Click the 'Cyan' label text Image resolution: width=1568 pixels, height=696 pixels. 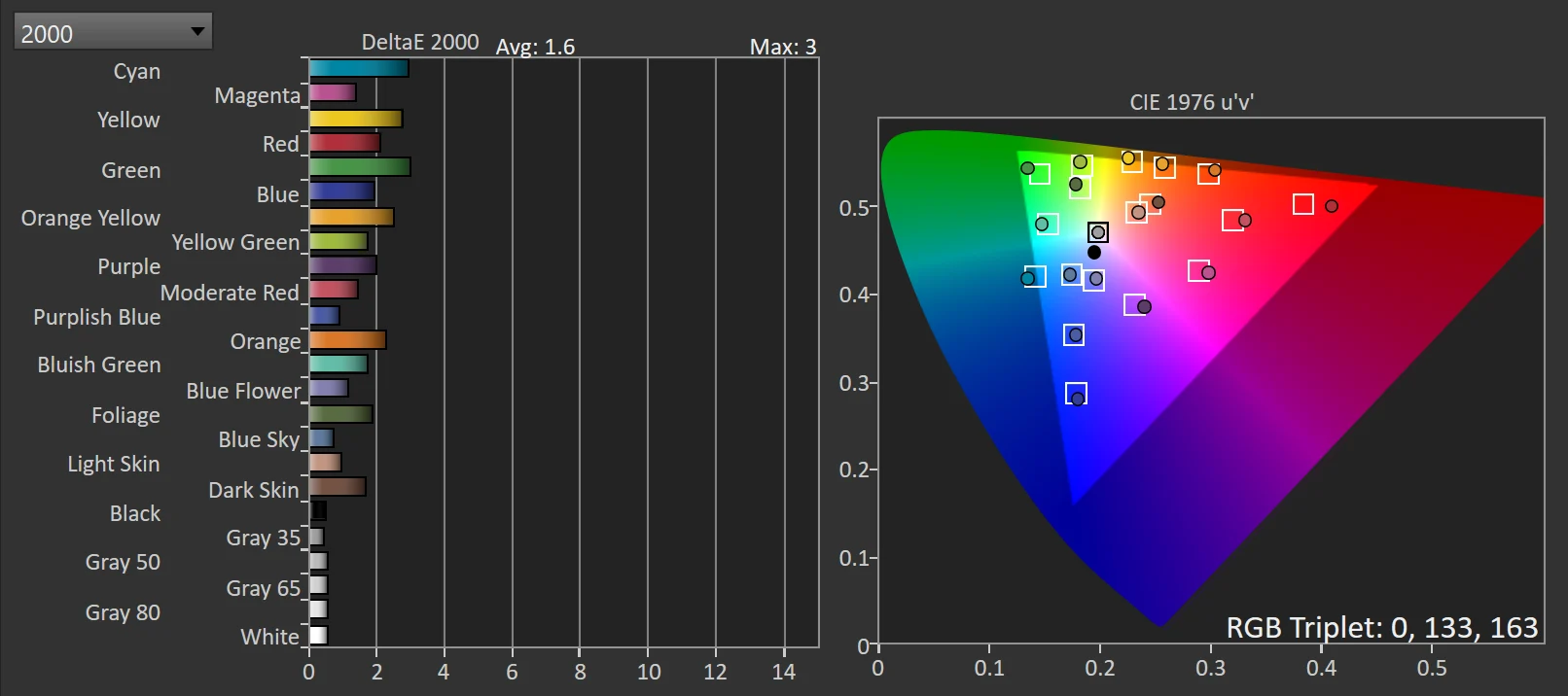click(x=137, y=72)
